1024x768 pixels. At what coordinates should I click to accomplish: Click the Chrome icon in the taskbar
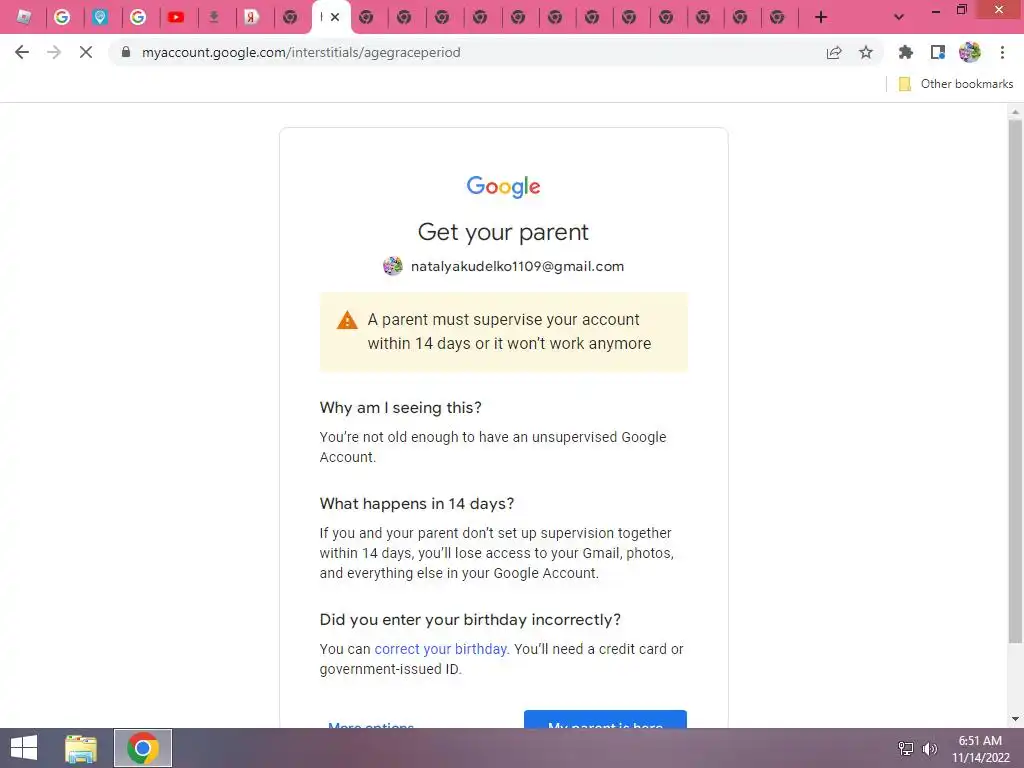click(x=143, y=748)
